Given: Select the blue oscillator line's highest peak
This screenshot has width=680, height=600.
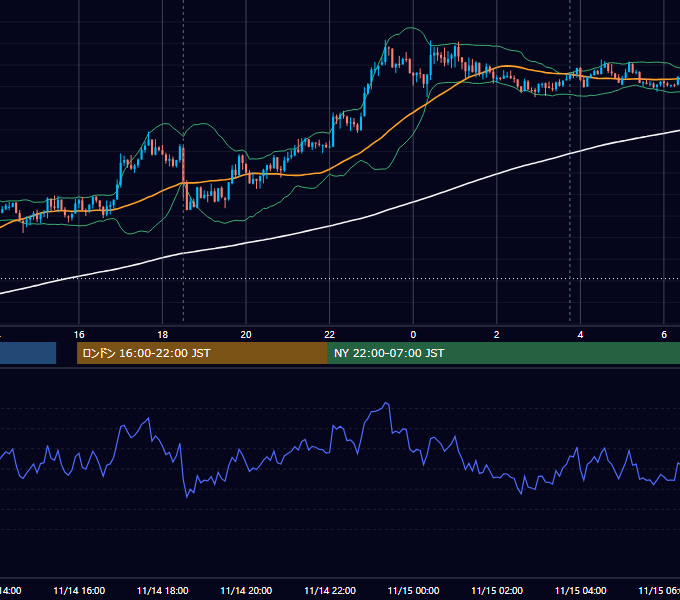Looking at the screenshot, I should (386, 404).
